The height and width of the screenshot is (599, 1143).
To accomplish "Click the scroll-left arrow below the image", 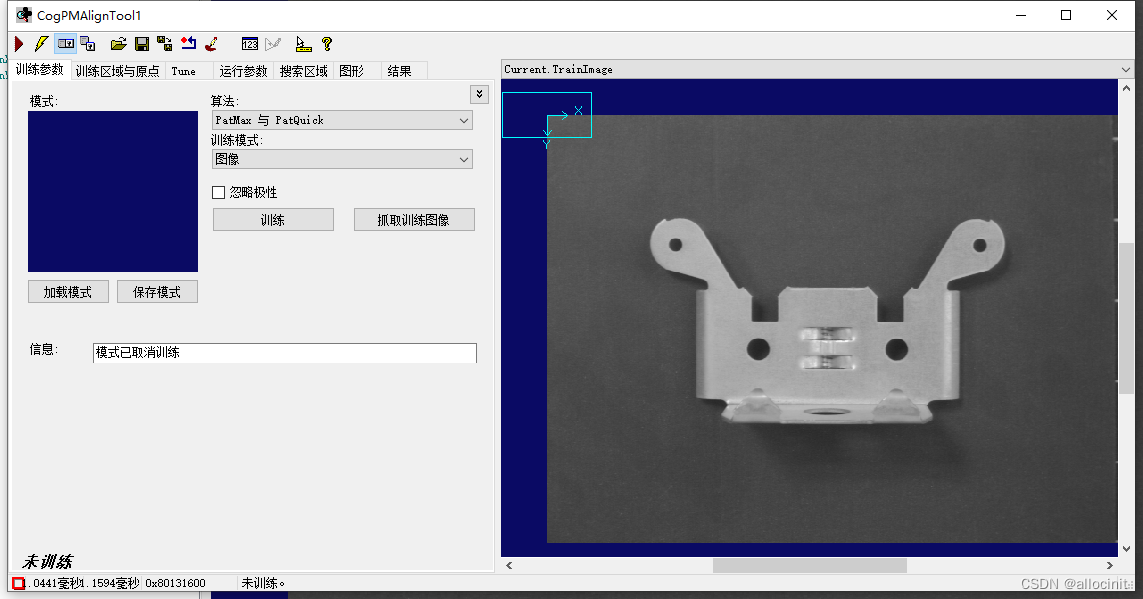I will point(509,565).
